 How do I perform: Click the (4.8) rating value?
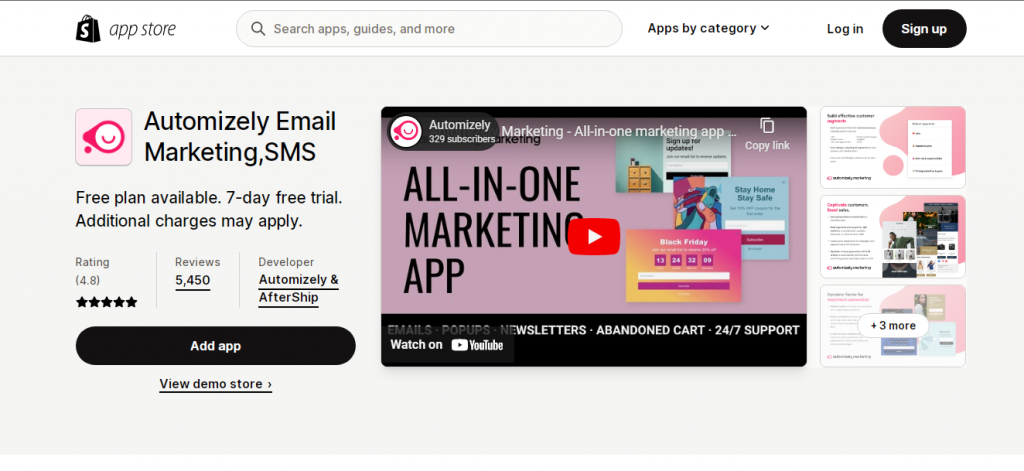pos(88,280)
